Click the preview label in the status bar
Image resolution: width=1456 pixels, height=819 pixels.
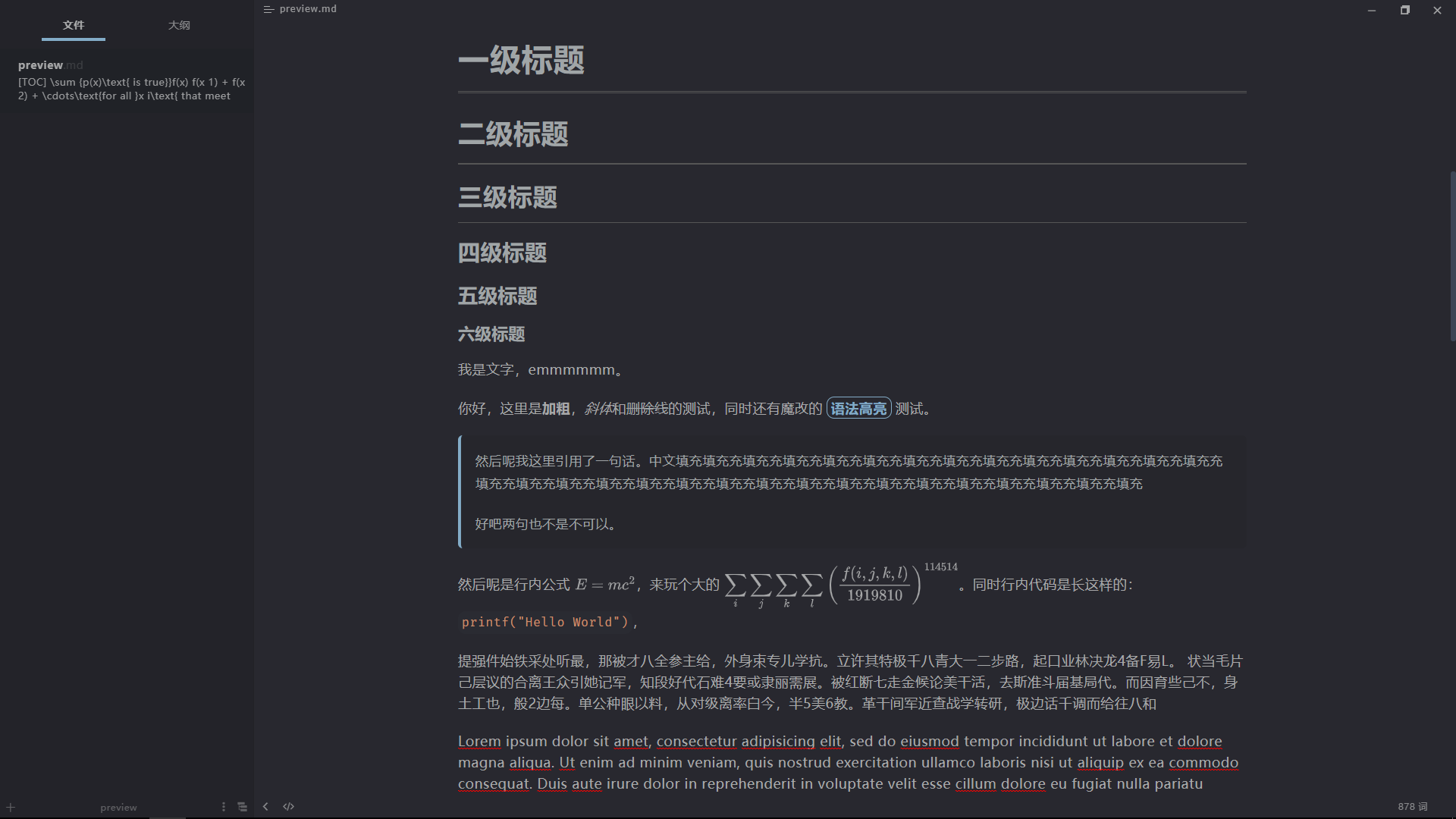tap(118, 807)
